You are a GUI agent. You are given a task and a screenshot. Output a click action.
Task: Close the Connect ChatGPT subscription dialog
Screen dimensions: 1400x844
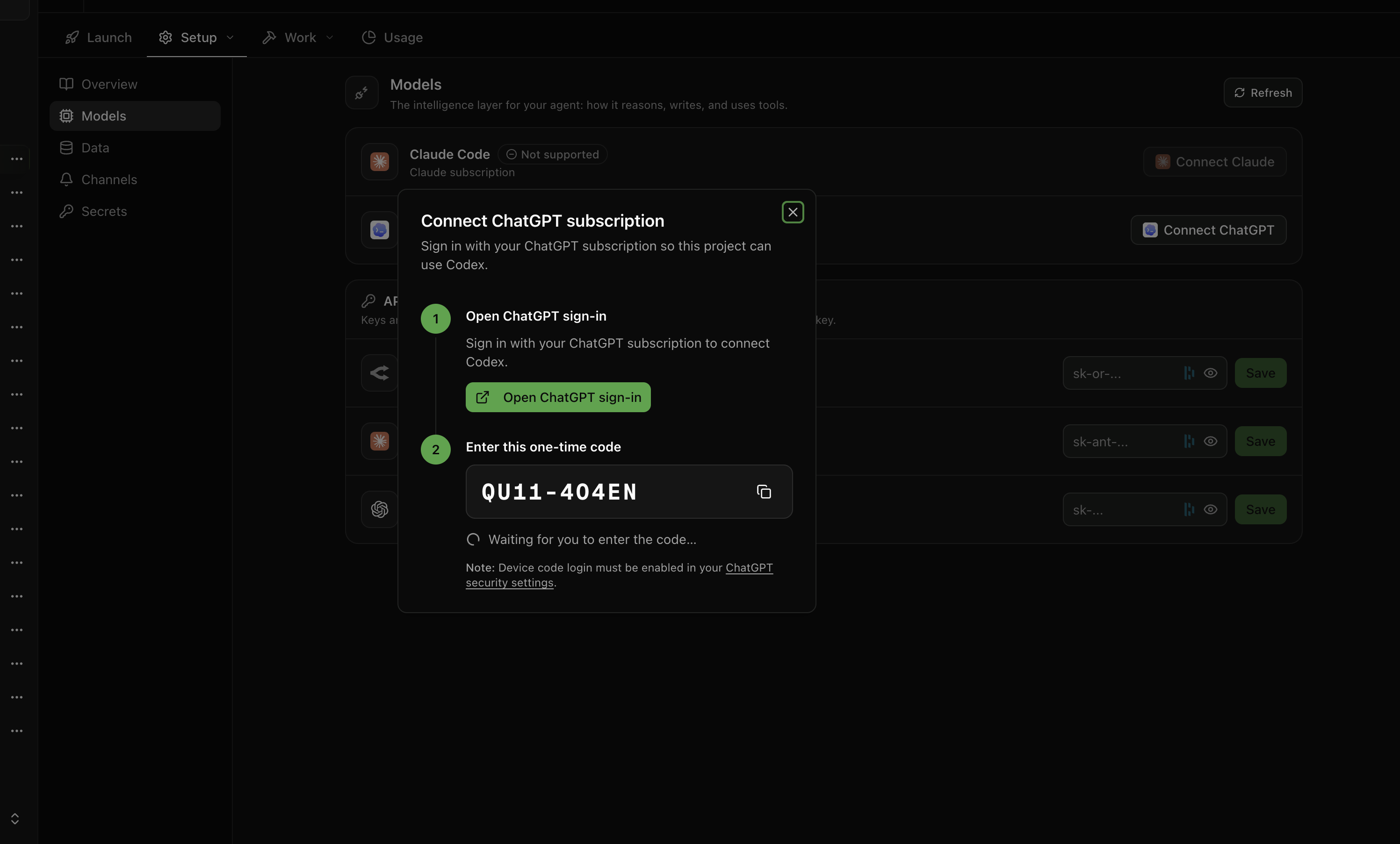(x=793, y=213)
